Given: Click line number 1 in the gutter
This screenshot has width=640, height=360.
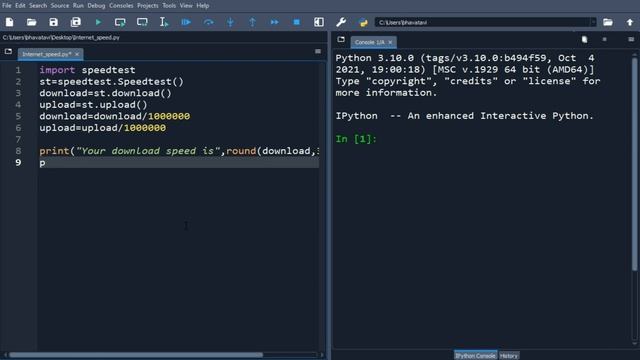Looking at the screenshot, I should (18, 70).
